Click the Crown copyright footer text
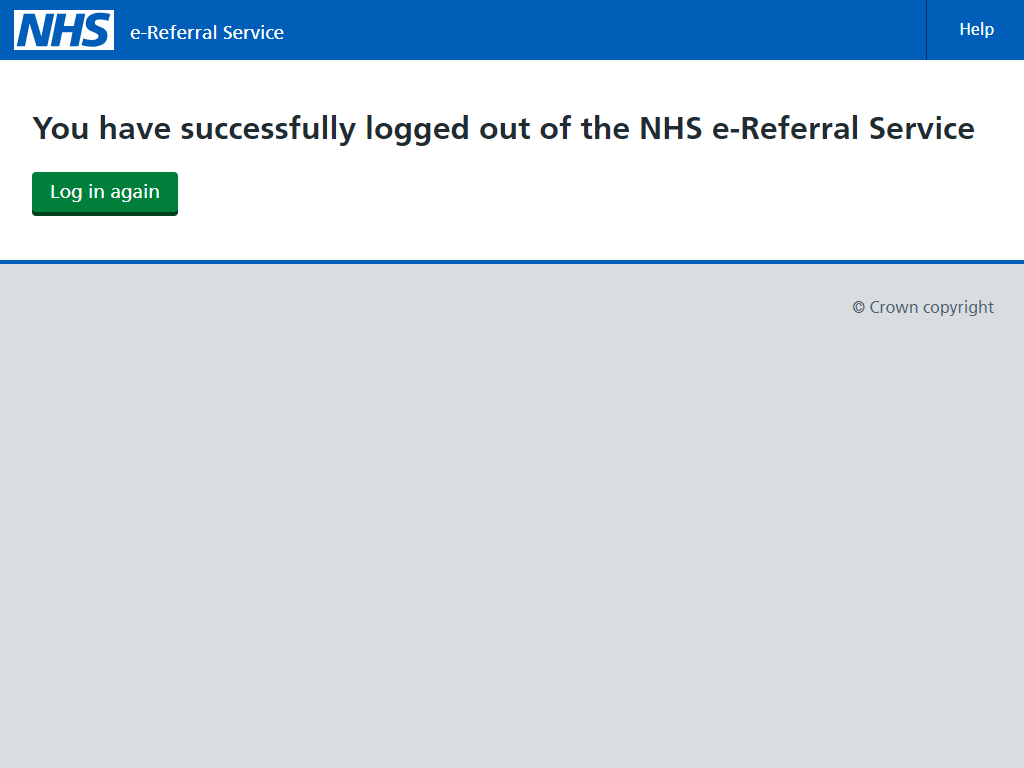 pyautogui.click(x=923, y=308)
